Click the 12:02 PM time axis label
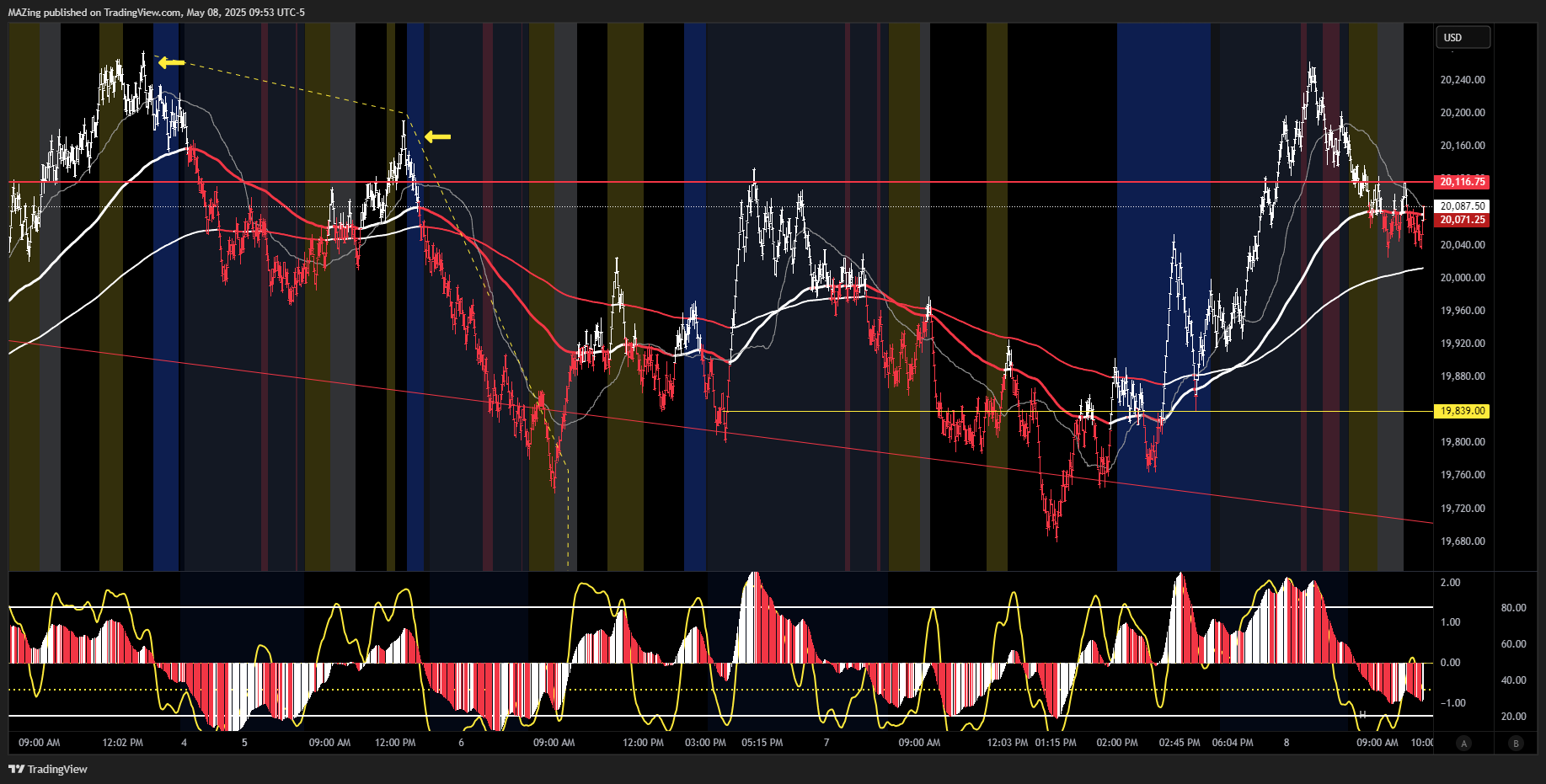Image resolution: width=1546 pixels, height=784 pixels. point(122,743)
